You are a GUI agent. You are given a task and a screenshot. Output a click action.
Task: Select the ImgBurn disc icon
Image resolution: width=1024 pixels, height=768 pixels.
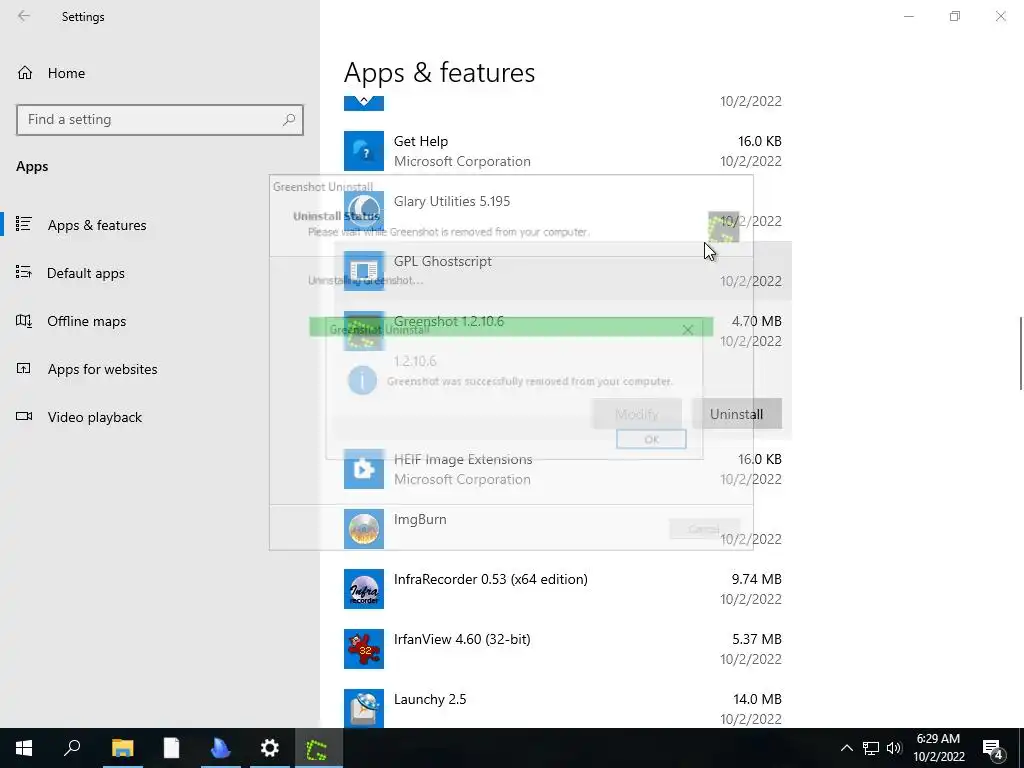coord(364,529)
